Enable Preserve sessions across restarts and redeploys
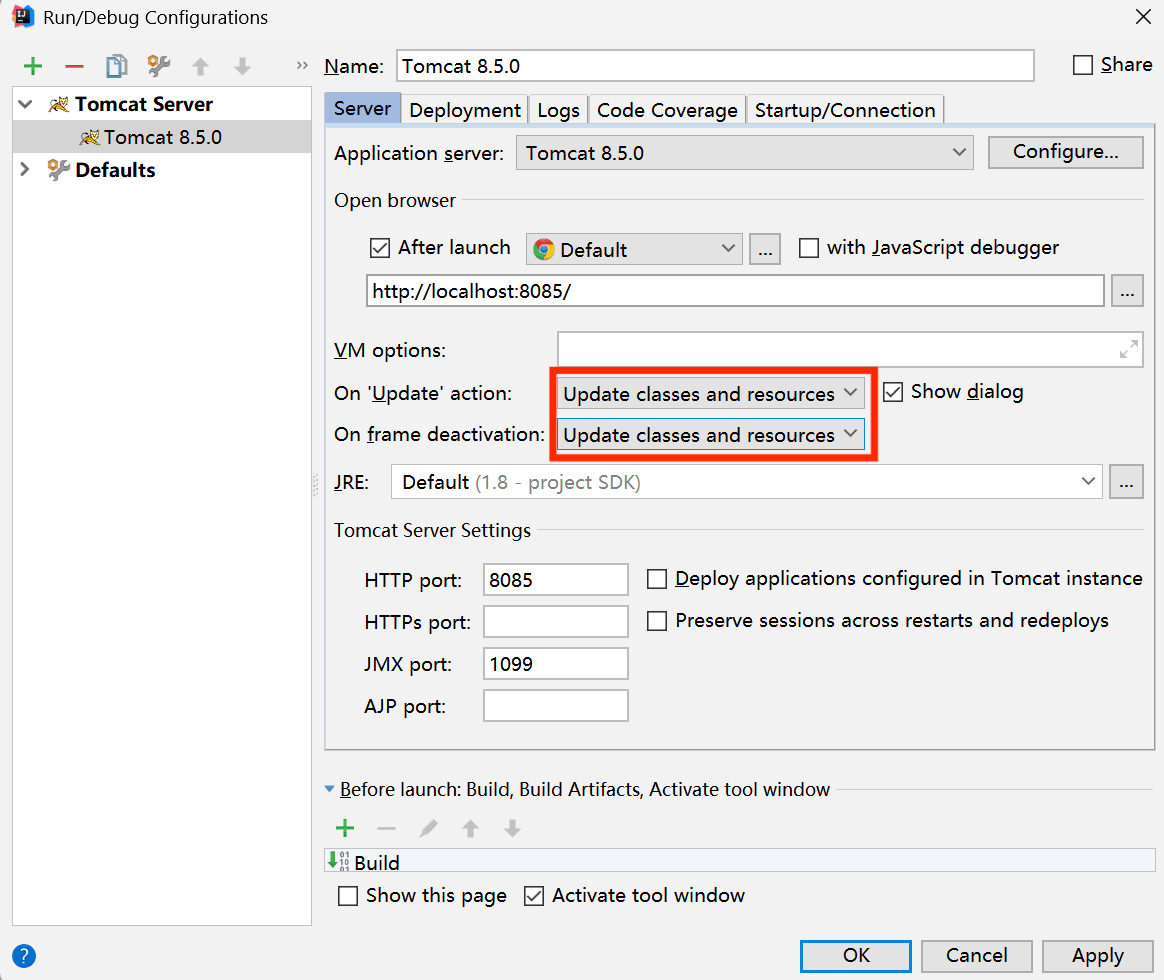 pyautogui.click(x=657, y=621)
